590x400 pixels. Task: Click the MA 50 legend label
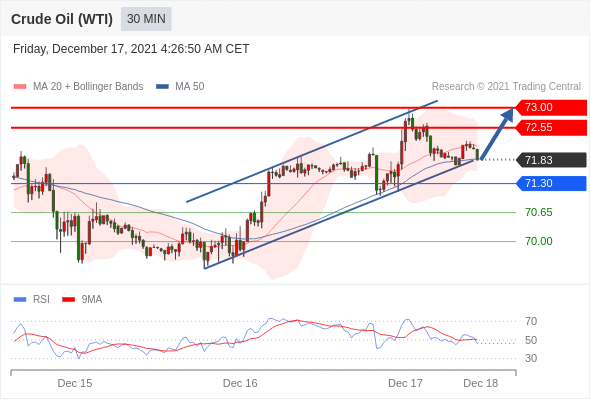190,87
